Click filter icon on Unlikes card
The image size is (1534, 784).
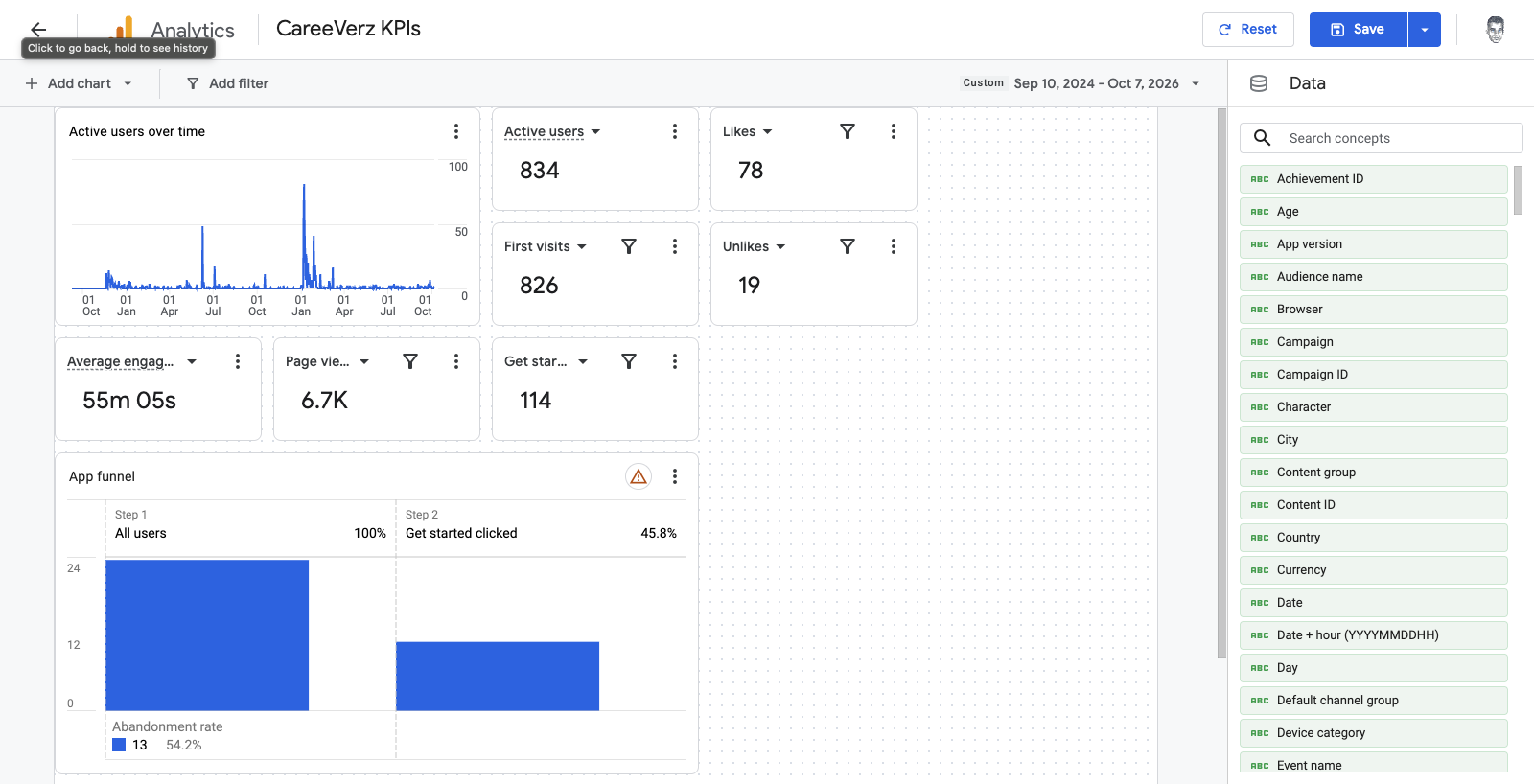click(x=848, y=246)
